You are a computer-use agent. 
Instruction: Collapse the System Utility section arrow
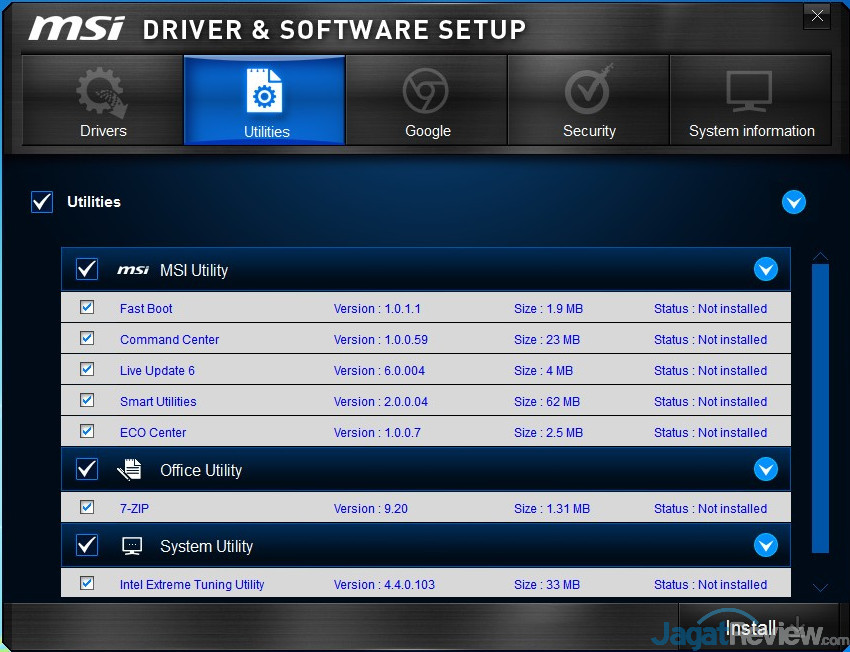[766, 545]
